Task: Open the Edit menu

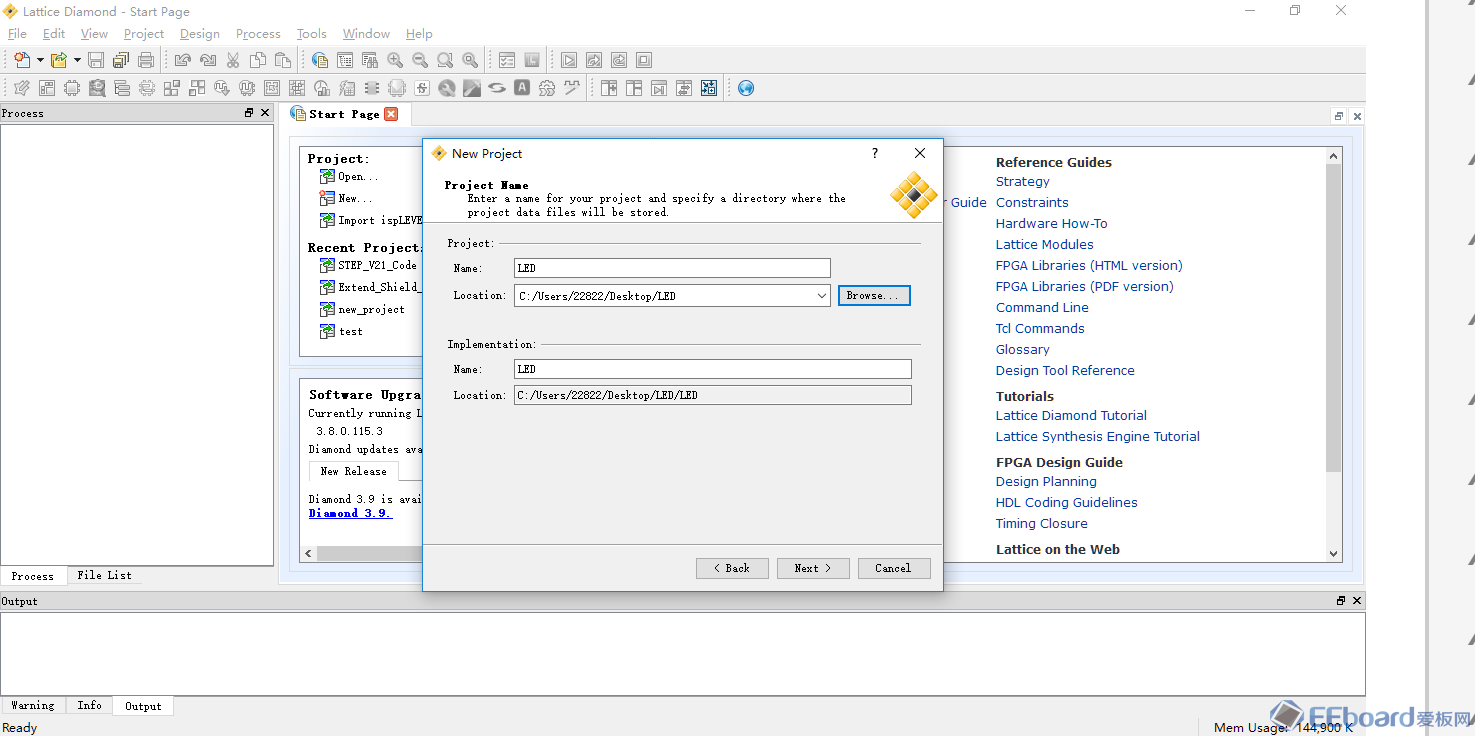Action: (54, 34)
